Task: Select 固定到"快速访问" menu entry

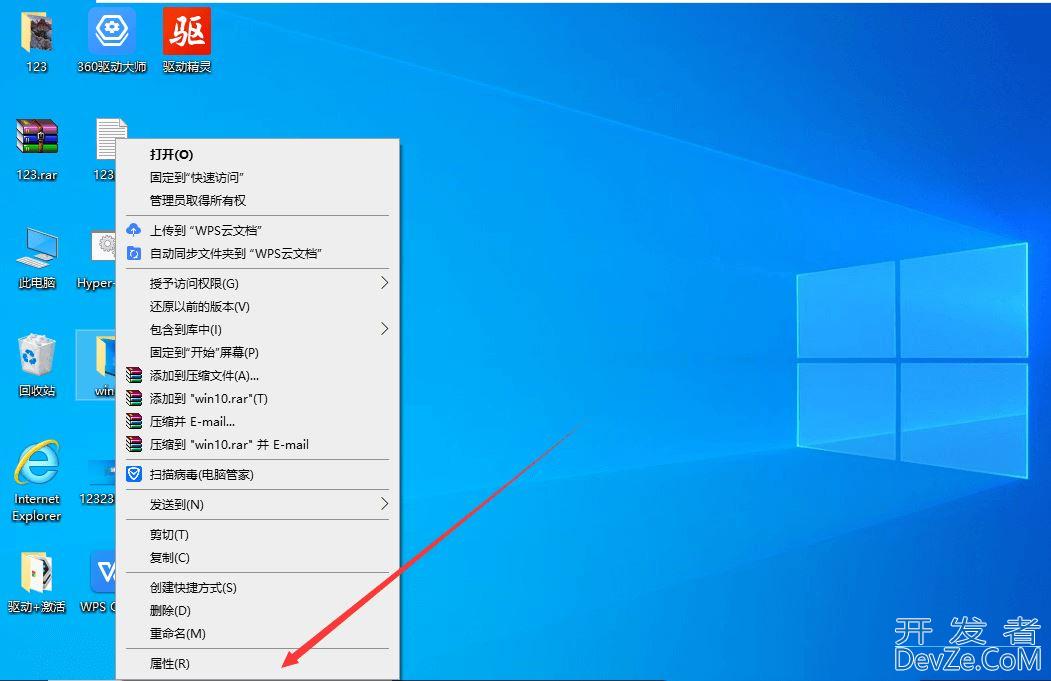Action: (x=257, y=178)
